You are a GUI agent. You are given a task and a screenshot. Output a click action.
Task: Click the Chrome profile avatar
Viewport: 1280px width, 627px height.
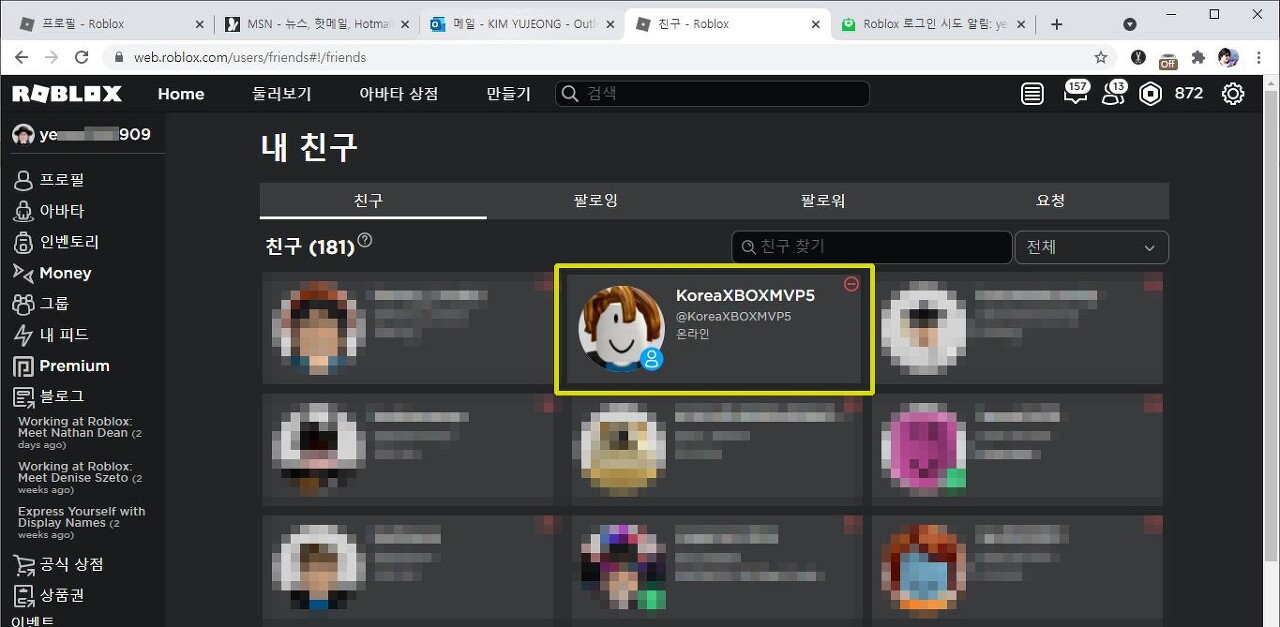point(1228,58)
